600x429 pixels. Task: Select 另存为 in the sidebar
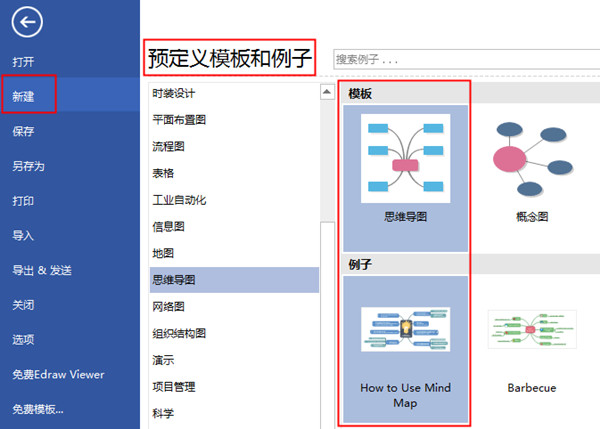[x=28, y=166]
